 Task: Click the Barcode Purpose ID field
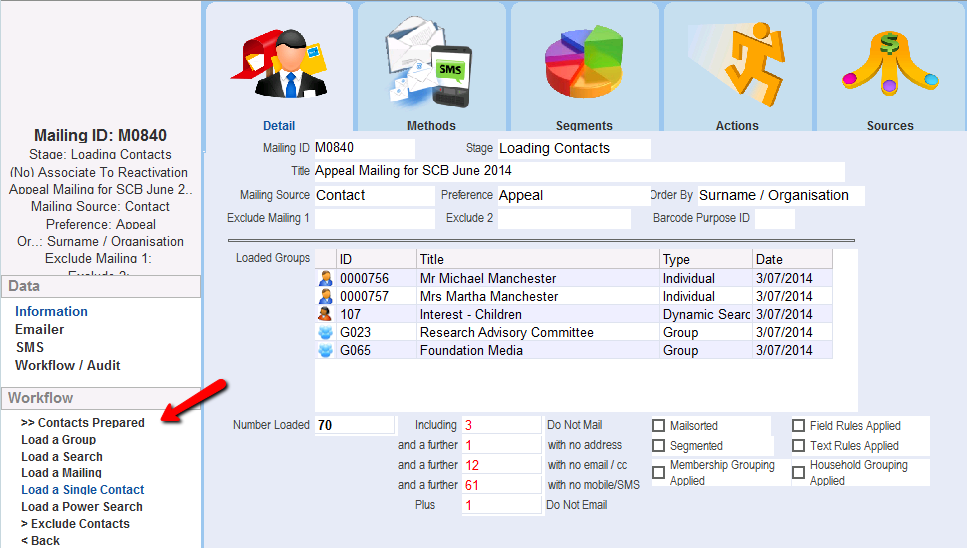tap(774, 218)
